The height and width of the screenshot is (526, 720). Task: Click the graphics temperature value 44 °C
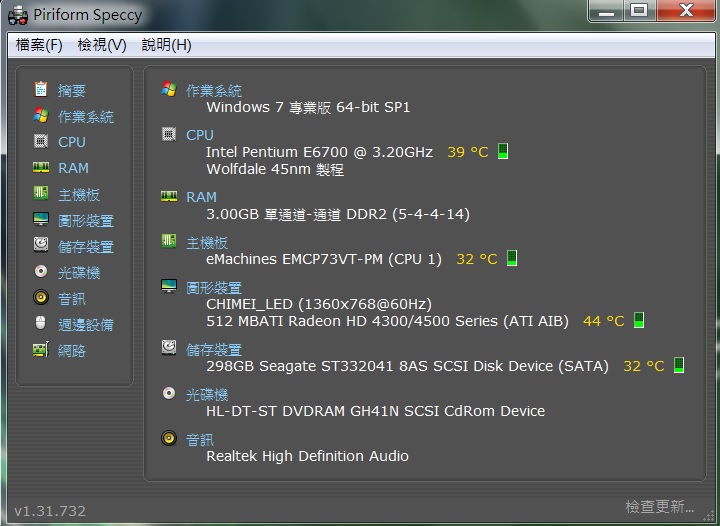click(x=603, y=321)
